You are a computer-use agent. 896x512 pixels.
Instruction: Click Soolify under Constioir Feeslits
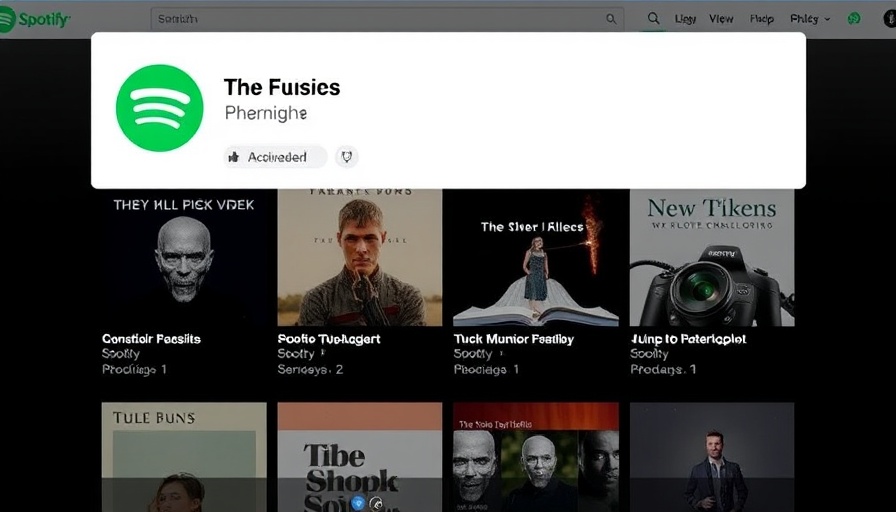click(x=121, y=354)
